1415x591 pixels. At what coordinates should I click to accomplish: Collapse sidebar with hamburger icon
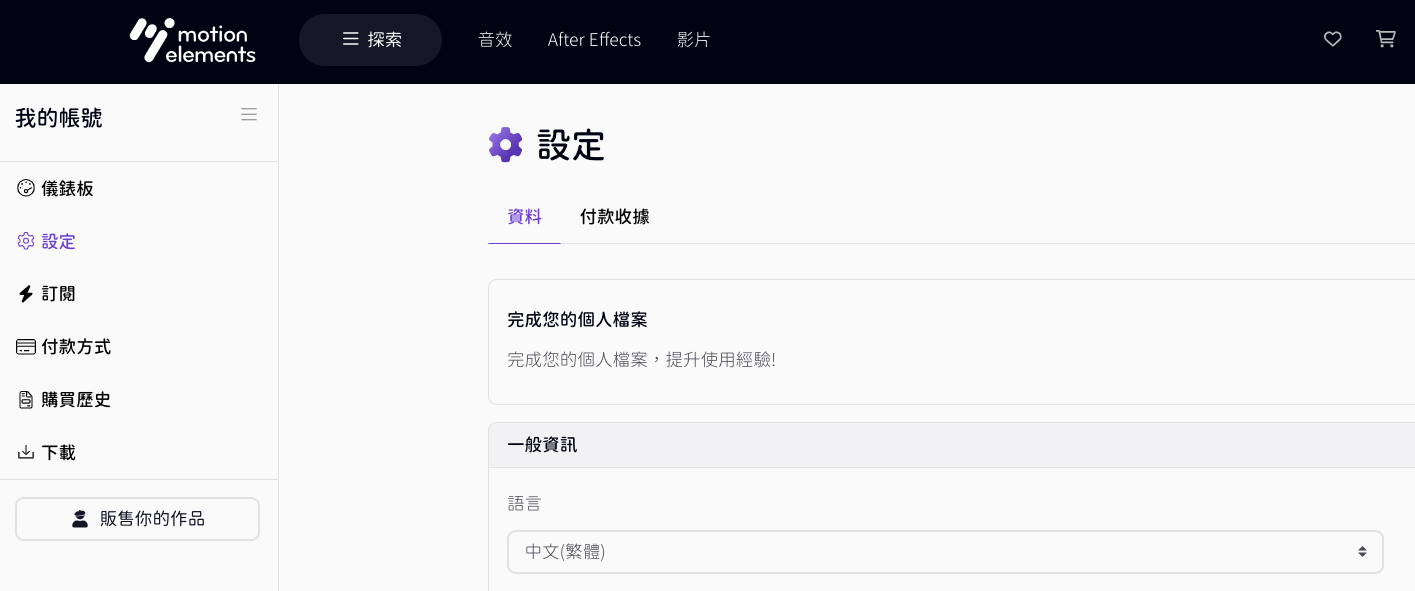(249, 115)
